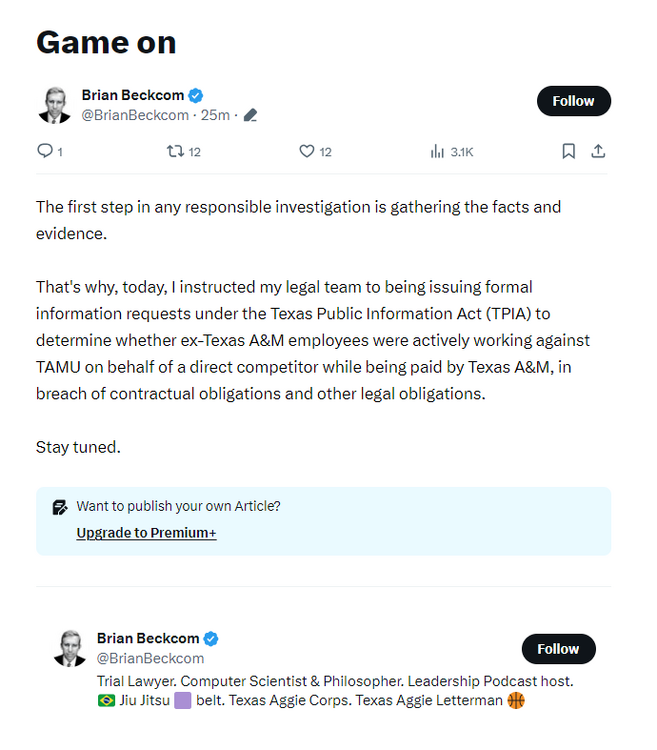
Task: Click @BrianBeckcom handle in bio card
Action: pos(150,658)
